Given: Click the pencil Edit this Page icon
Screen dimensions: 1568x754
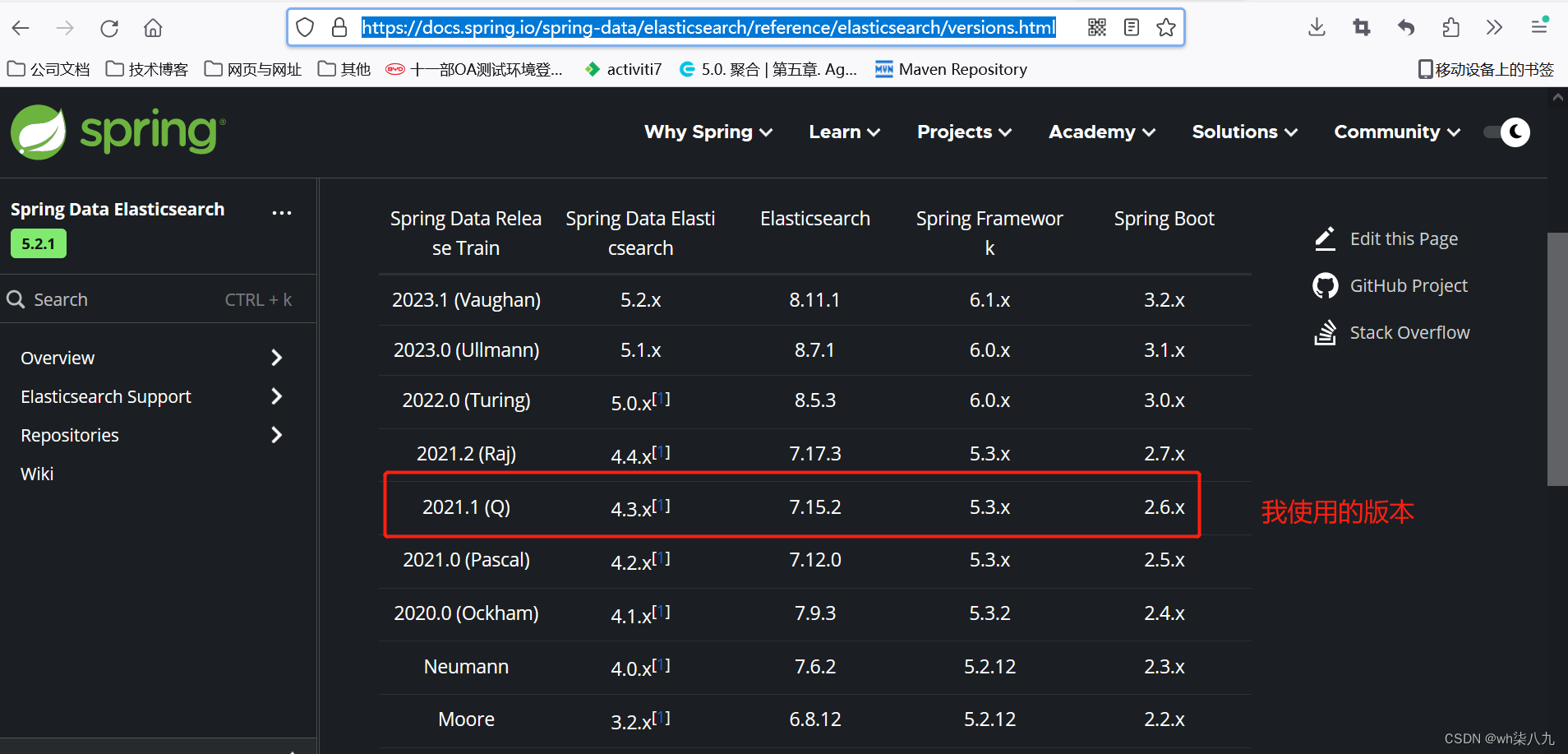Looking at the screenshot, I should [x=1325, y=238].
